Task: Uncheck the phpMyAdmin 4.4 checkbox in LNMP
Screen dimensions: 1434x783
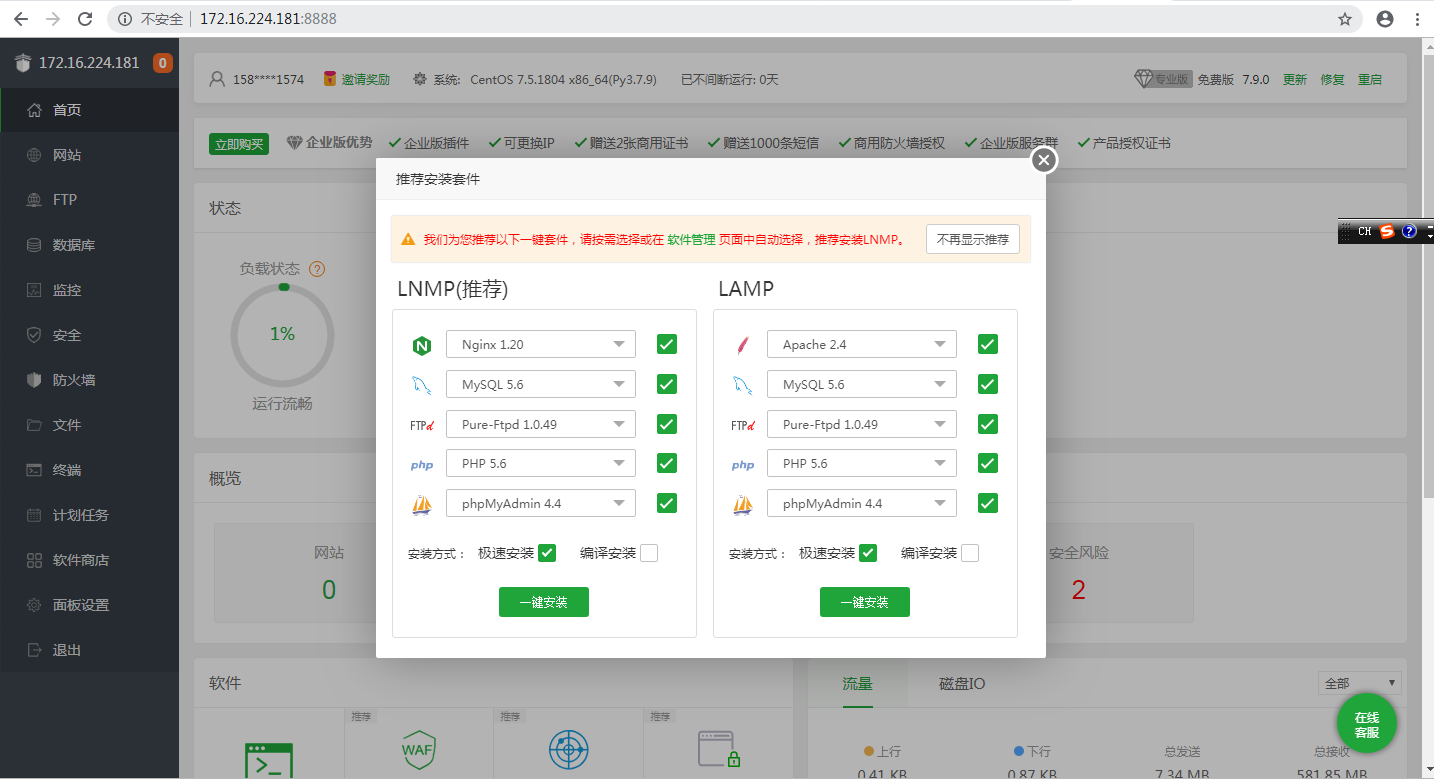Action: tap(667, 503)
